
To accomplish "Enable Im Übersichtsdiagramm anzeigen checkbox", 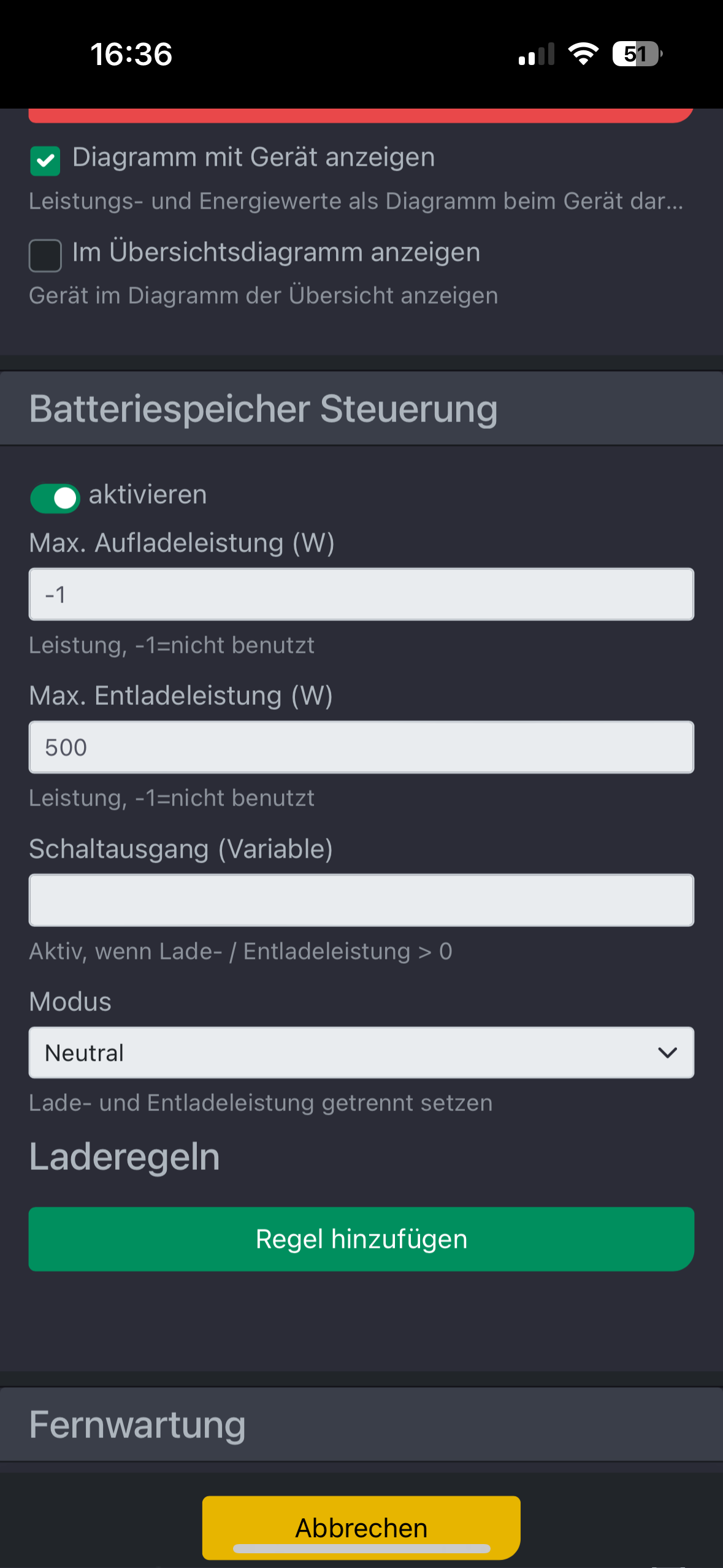I will [x=45, y=255].
